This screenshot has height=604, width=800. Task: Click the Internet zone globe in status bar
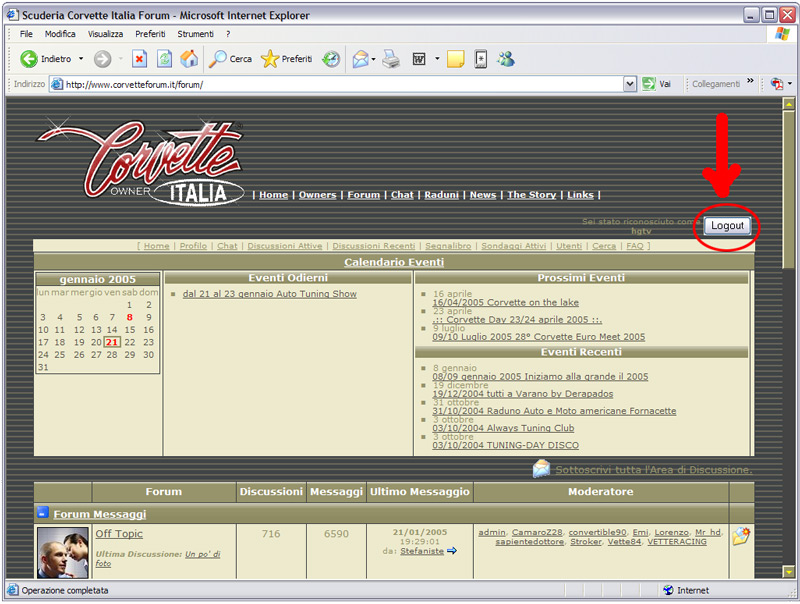point(668,590)
